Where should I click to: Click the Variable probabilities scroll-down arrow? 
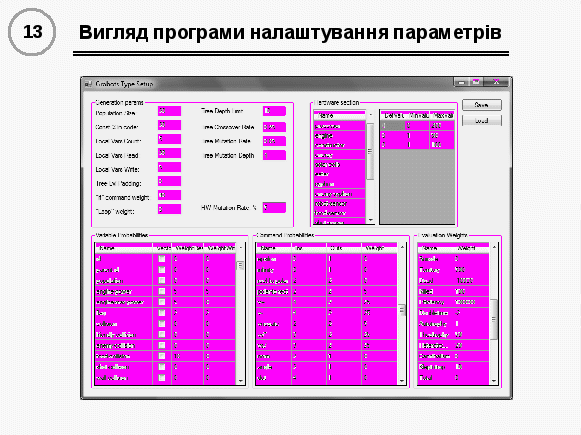(240, 381)
